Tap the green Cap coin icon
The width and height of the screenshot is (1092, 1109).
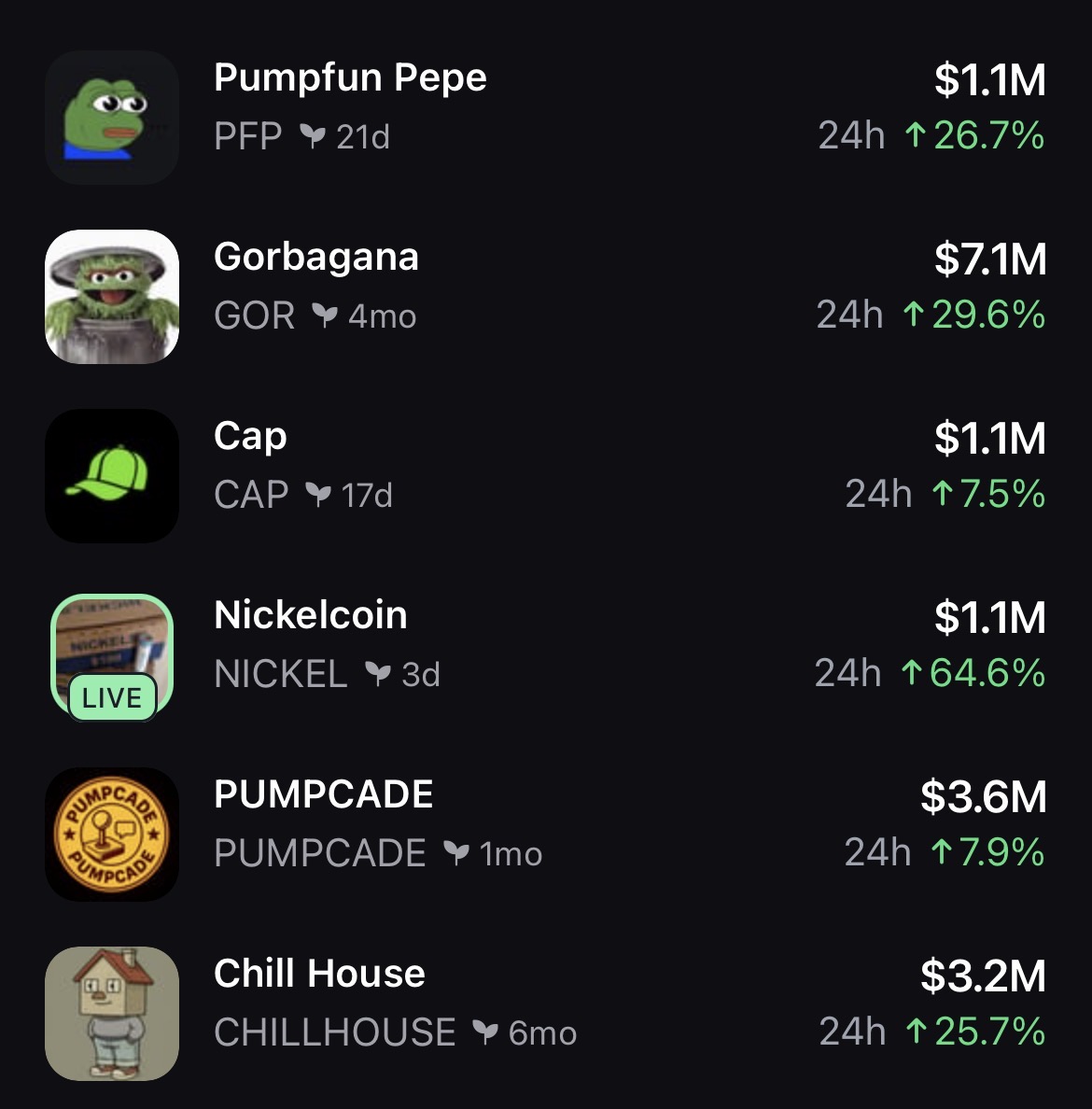[x=112, y=476]
